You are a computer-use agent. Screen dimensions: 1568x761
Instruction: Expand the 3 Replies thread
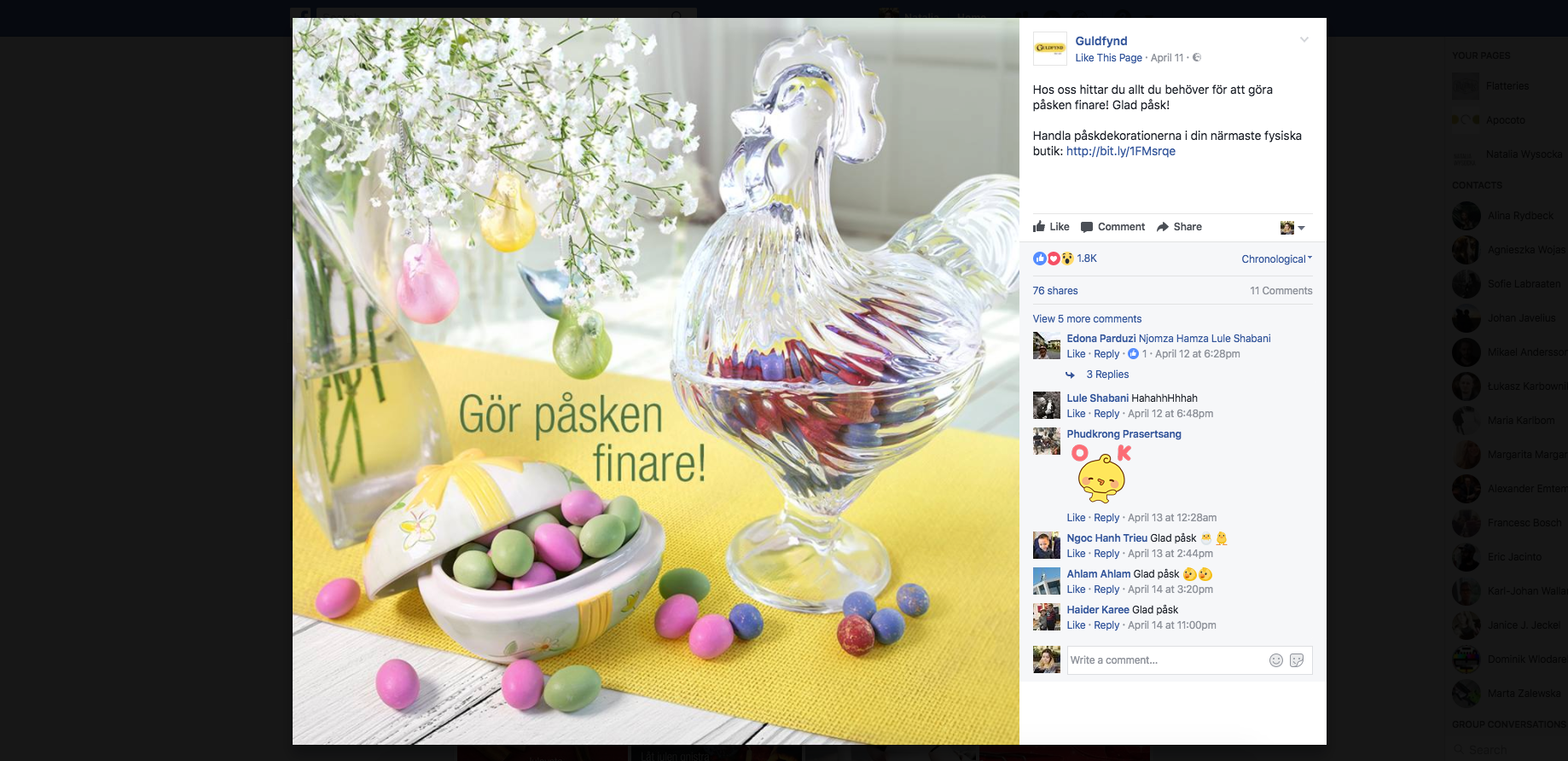point(1107,375)
